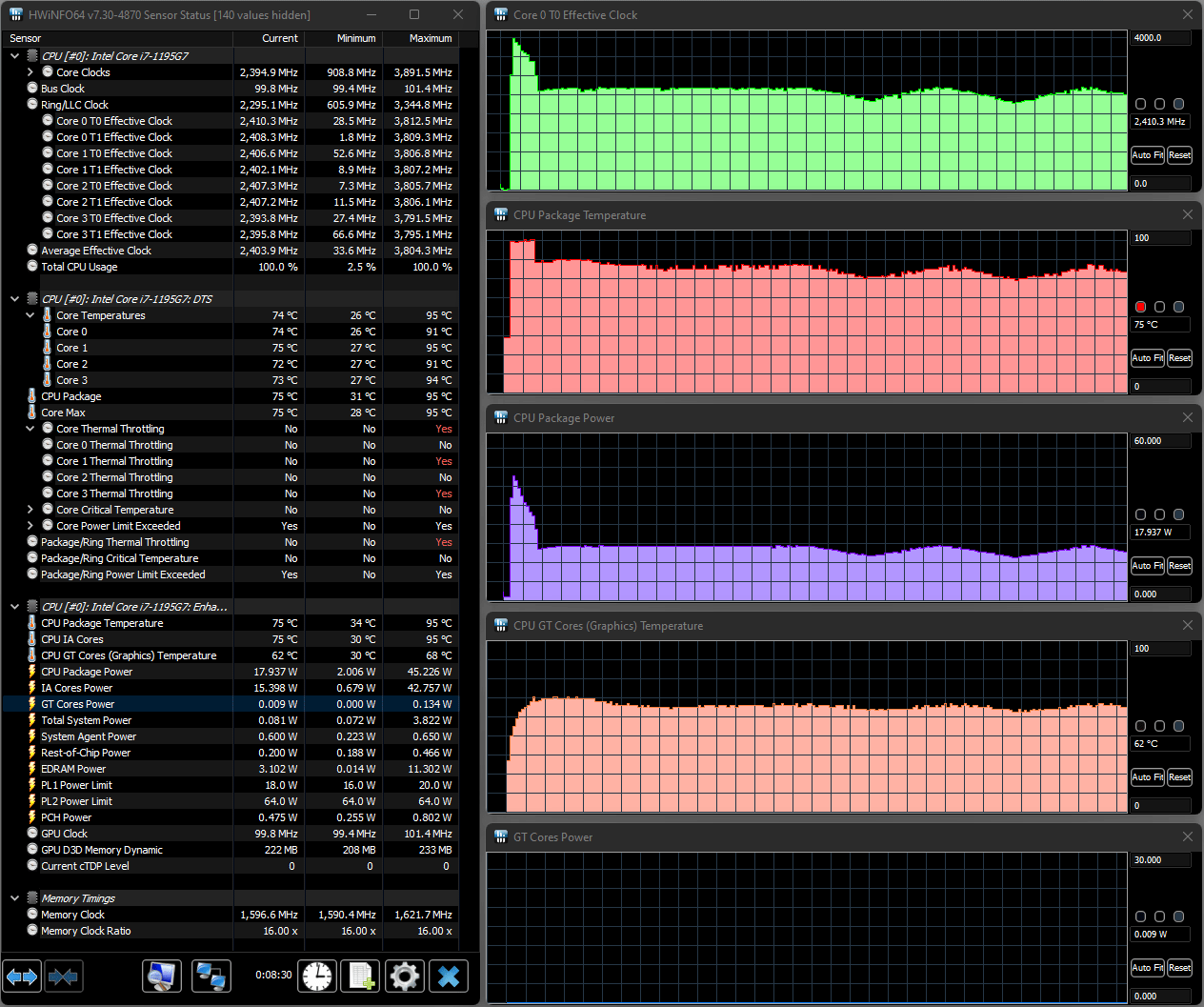Screen dimensions: 1204x1007
Task: Click red-filled checkbox in CPU Package Temperature graph
Action: pyautogui.click(x=1140, y=307)
